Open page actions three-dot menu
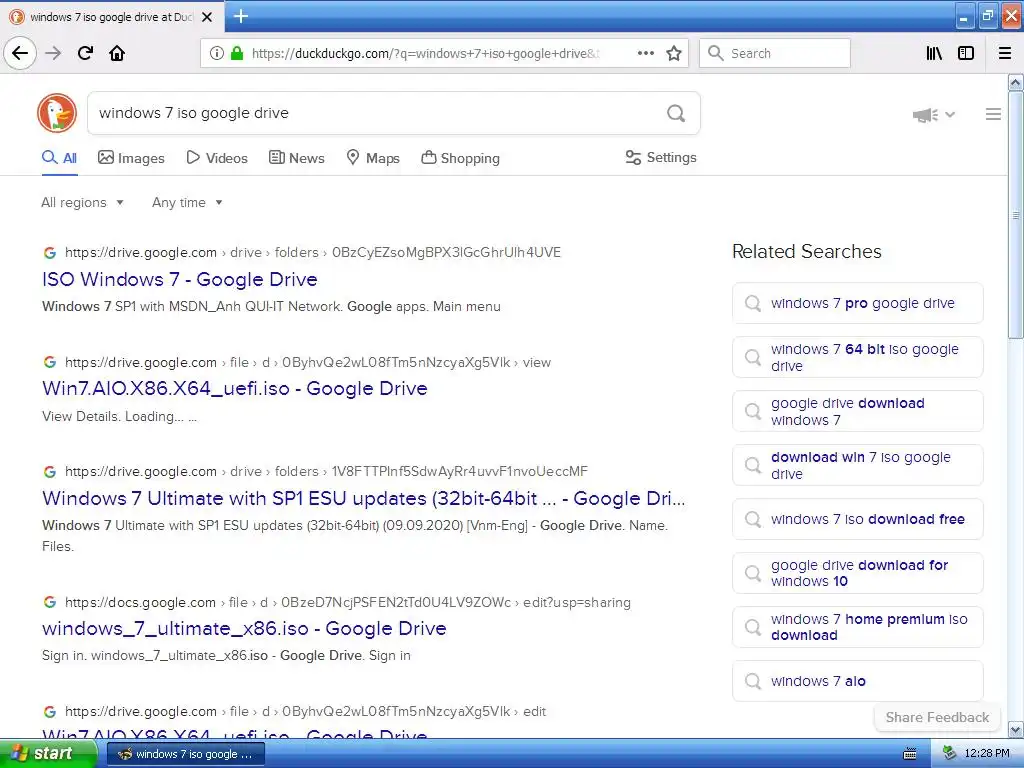Screen dimensions: 1024x768 (x=646, y=53)
